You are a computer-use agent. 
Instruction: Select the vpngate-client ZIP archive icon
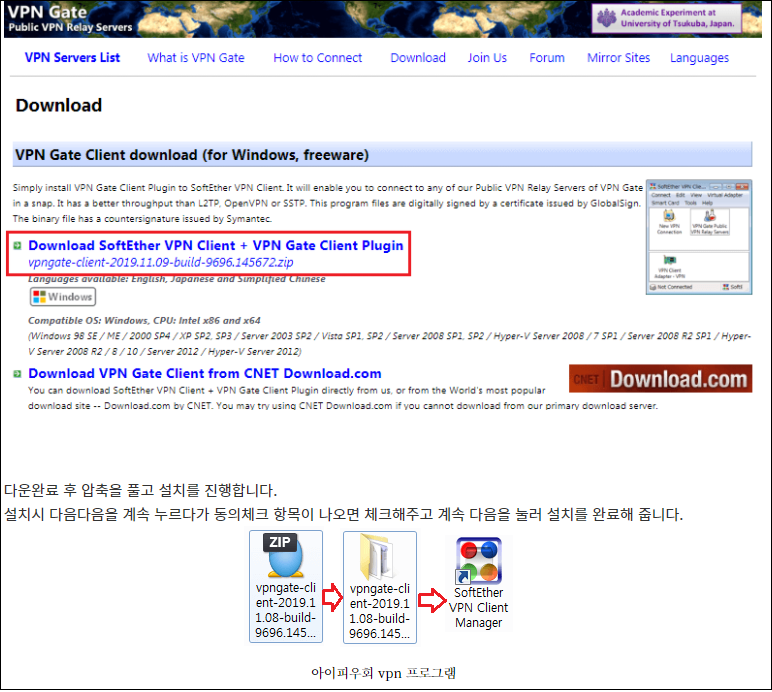coord(286,586)
